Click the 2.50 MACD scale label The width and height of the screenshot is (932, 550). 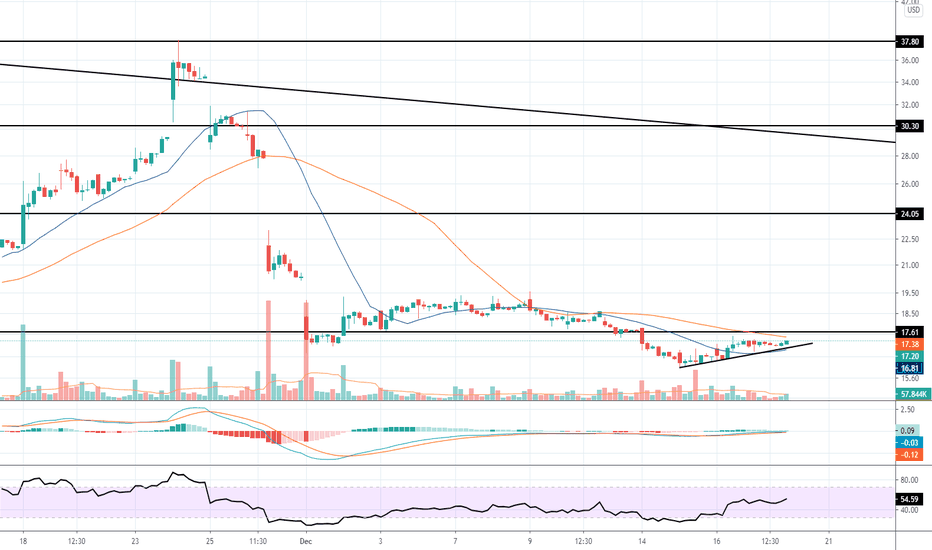pos(908,410)
